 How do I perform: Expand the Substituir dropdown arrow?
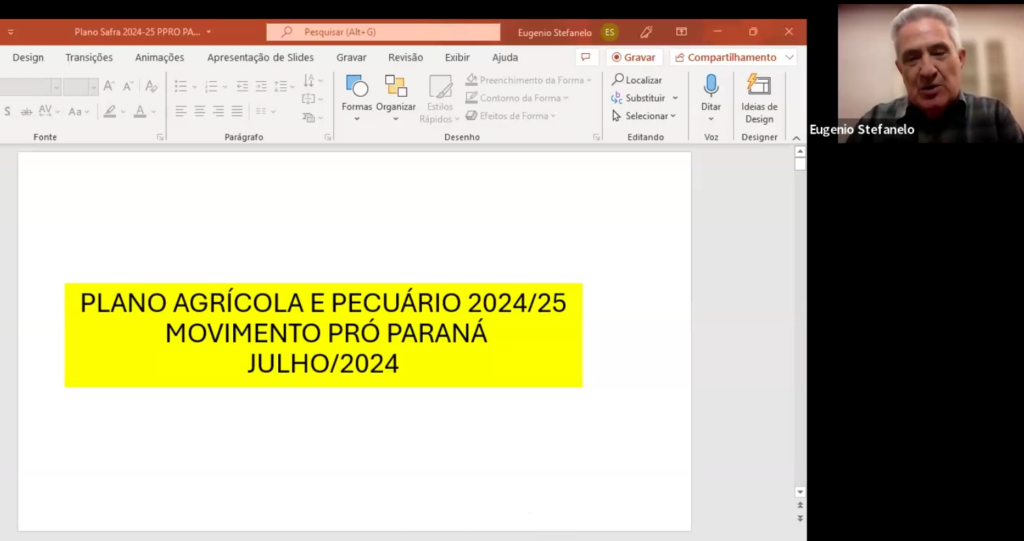click(x=675, y=98)
